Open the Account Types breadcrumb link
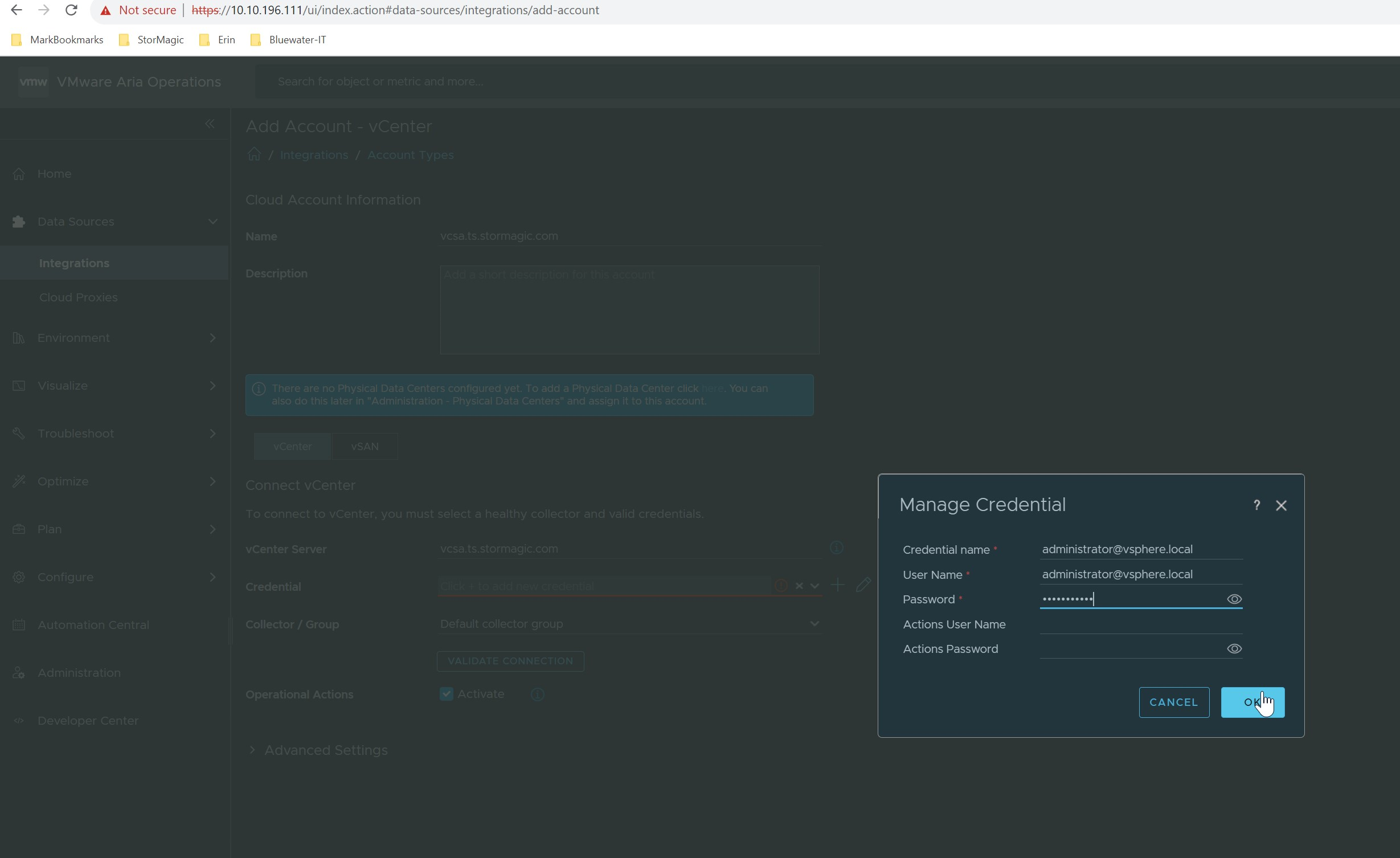 tap(411, 155)
